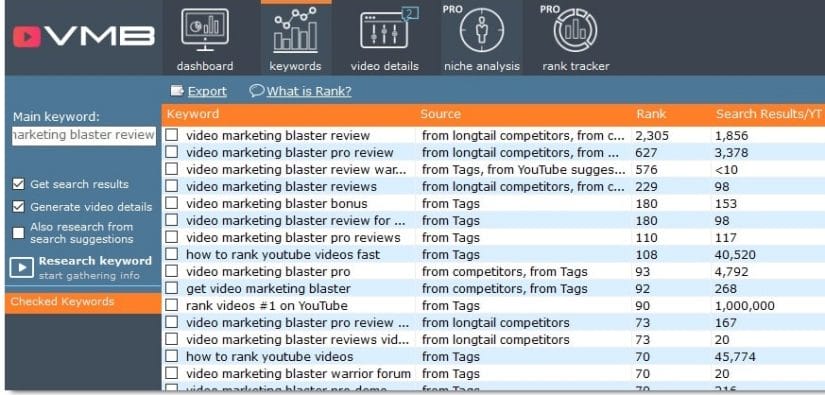Open the What is Rank? link

(309, 92)
